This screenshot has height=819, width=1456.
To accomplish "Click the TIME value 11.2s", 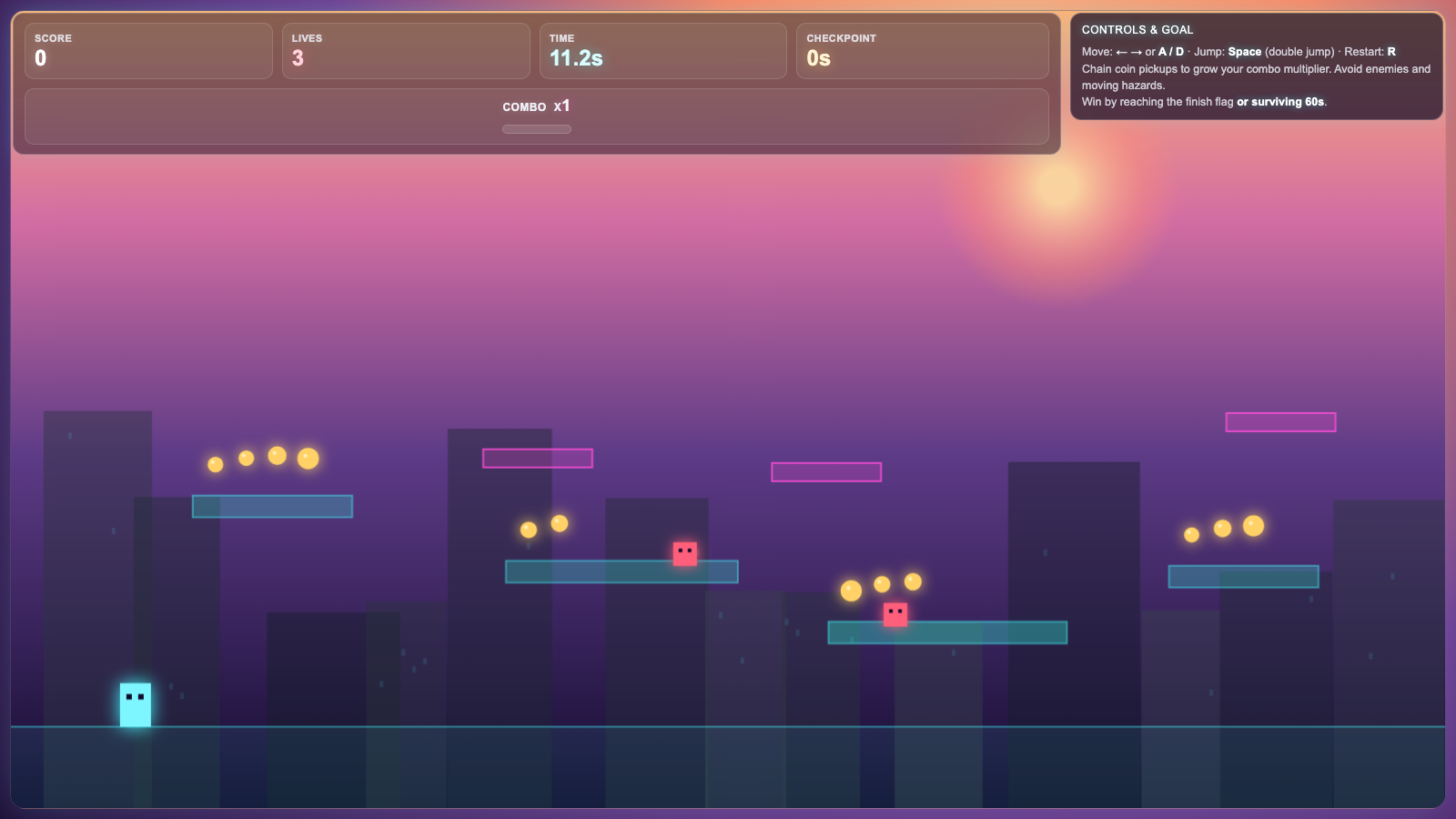I will point(576,58).
